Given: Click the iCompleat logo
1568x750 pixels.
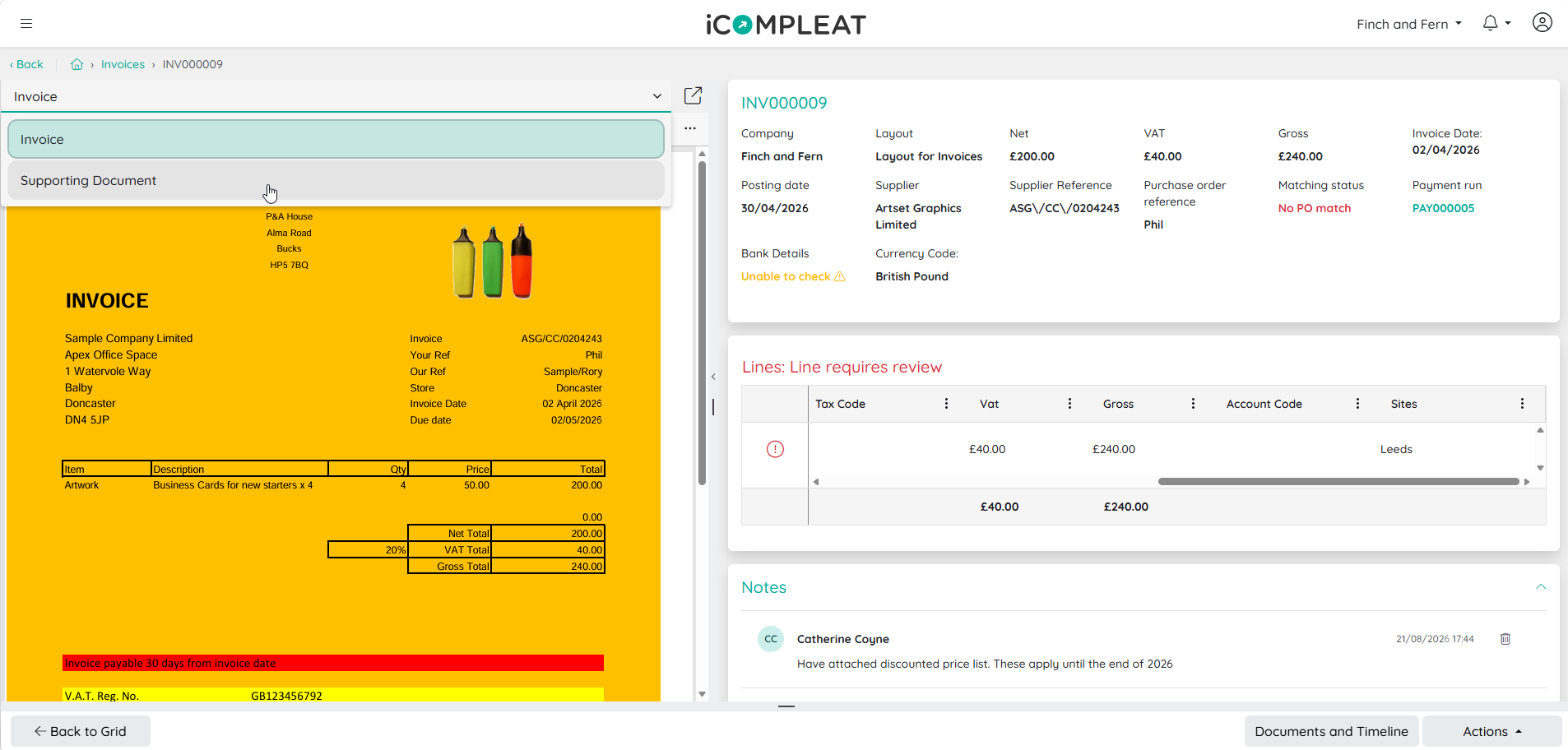Looking at the screenshot, I should point(786,25).
